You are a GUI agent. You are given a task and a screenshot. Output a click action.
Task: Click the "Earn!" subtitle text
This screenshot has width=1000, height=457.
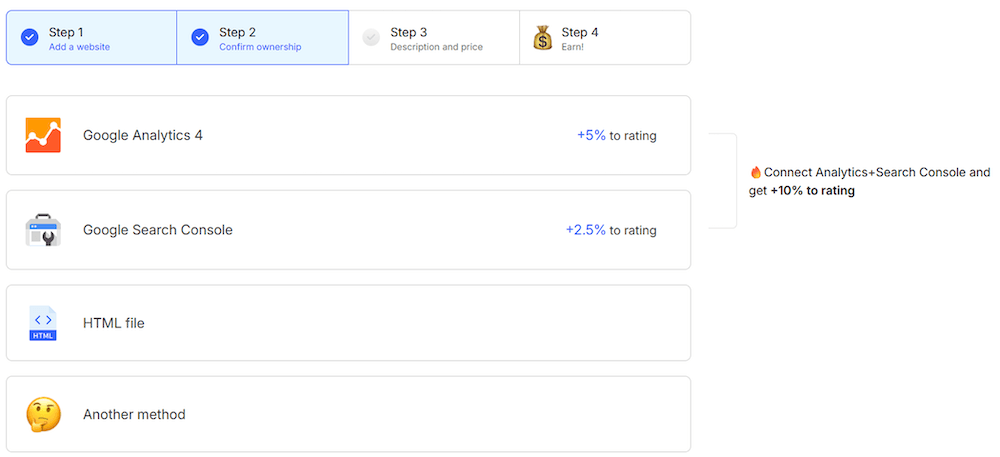(x=572, y=47)
